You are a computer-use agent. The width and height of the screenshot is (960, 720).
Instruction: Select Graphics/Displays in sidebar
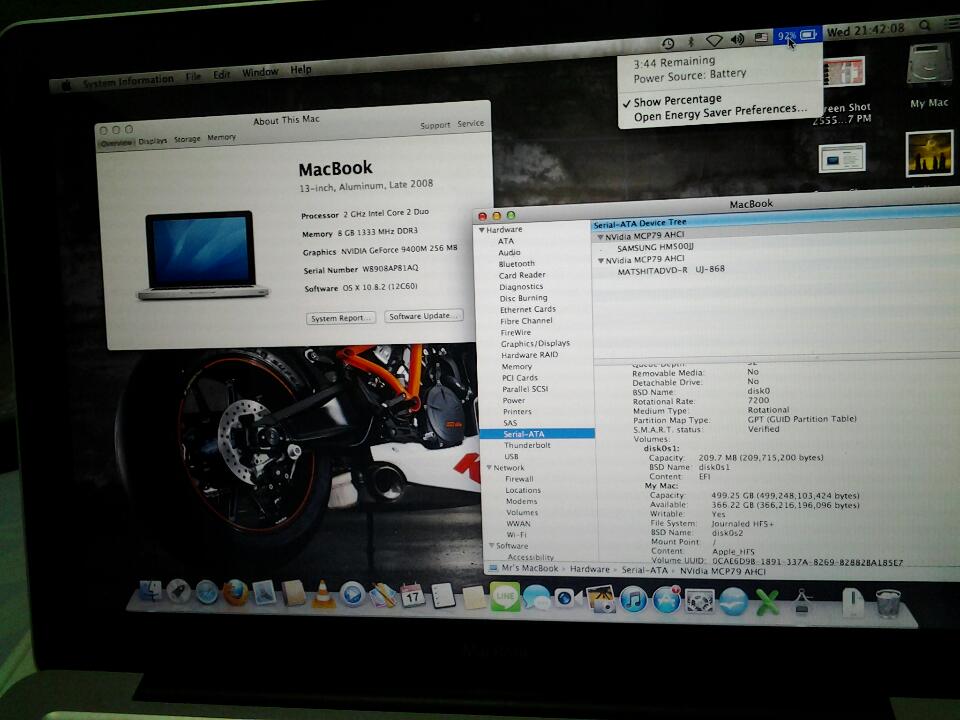(x=535, y=343)
